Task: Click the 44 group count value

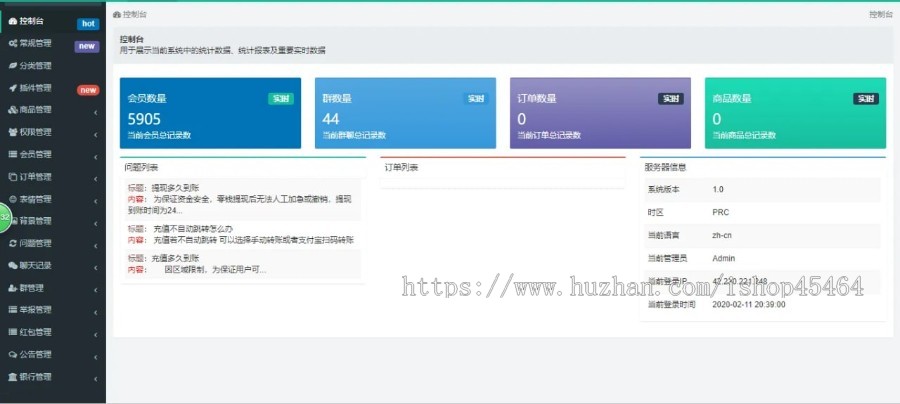Action: point(331,119)
